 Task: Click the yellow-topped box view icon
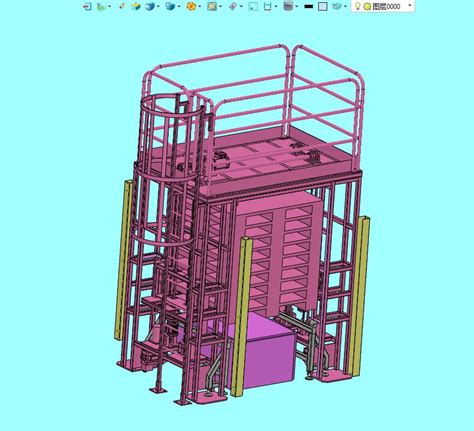coord(135,6)
